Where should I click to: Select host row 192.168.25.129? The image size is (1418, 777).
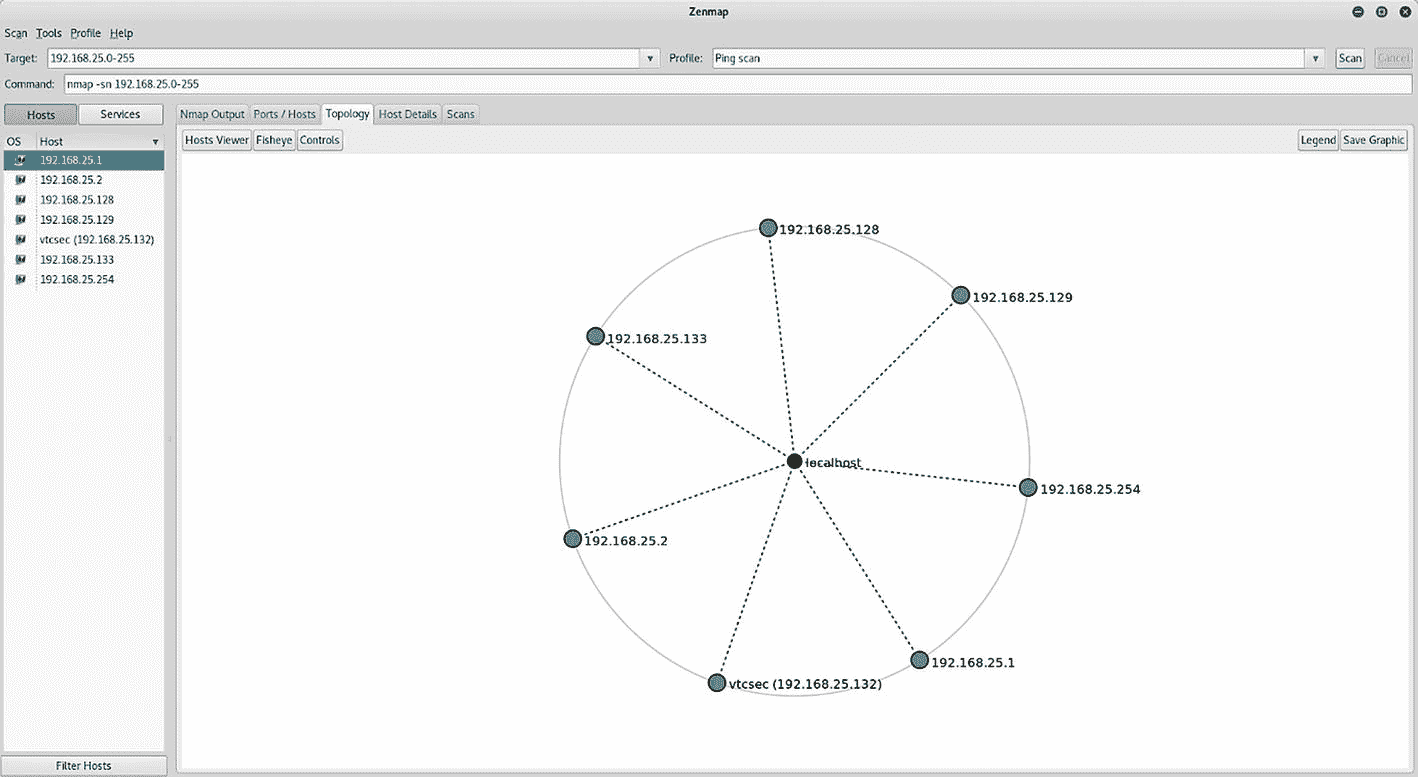click(84, 220)
